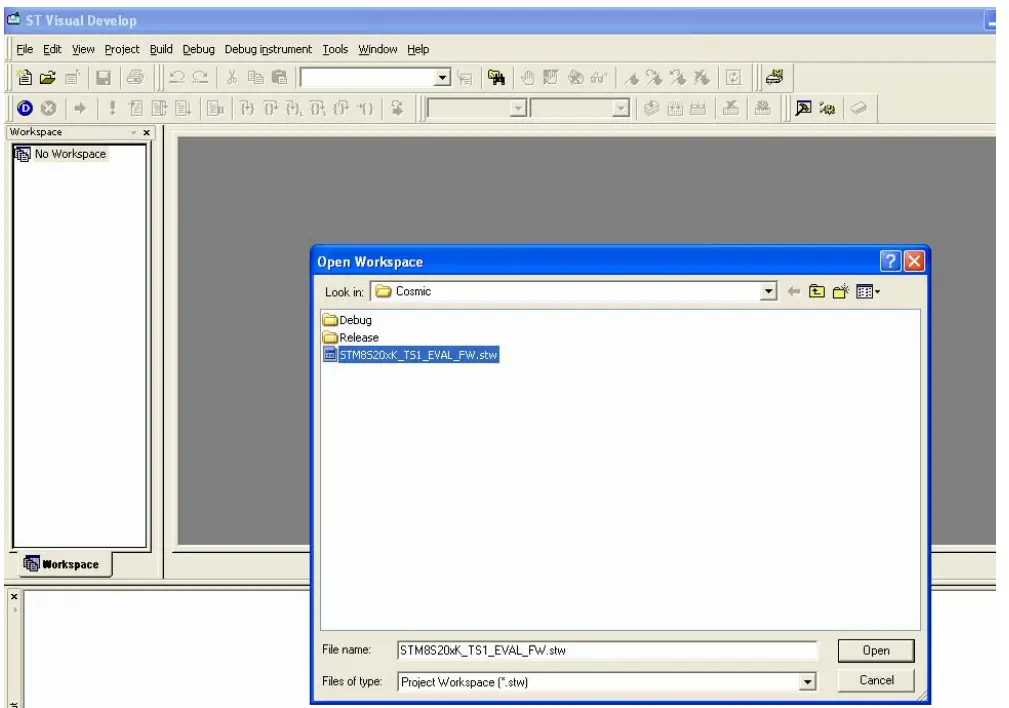
Task: Click the refresh icon in top toolbar
Action: click(x=733, y=78)
